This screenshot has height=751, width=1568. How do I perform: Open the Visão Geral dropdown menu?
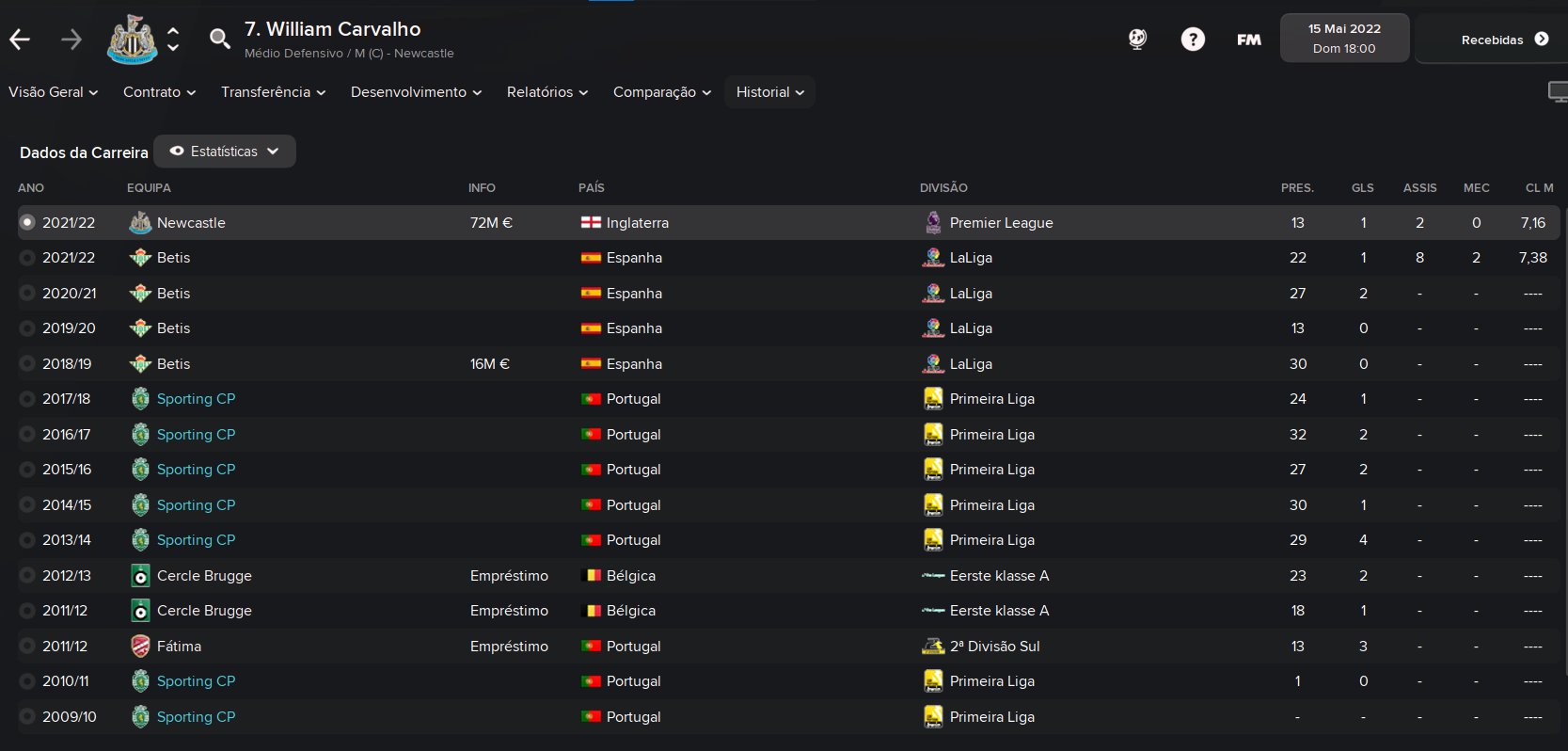54,92
